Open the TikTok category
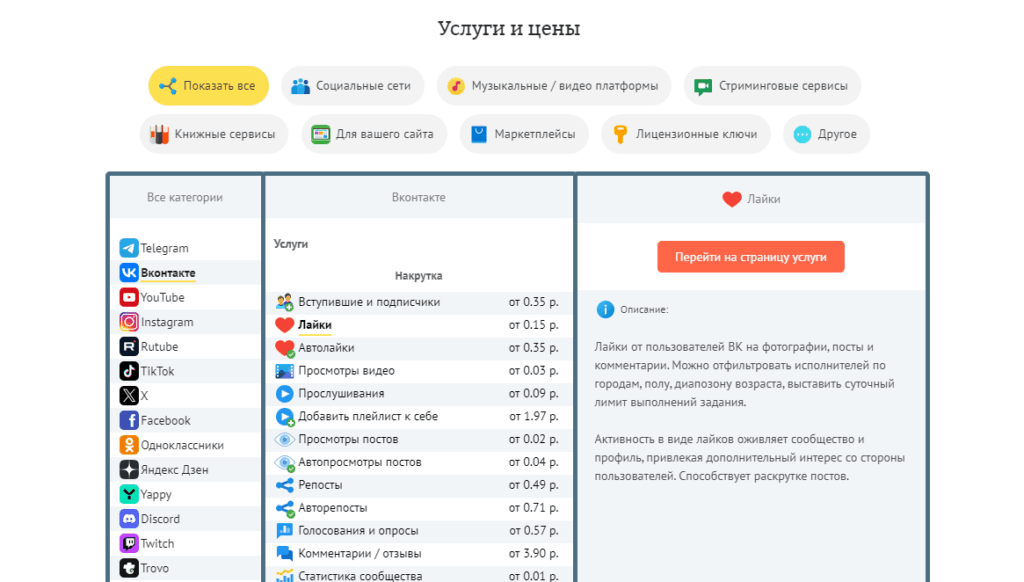This screenshot has width=1024, height=582. coord(185,371)
